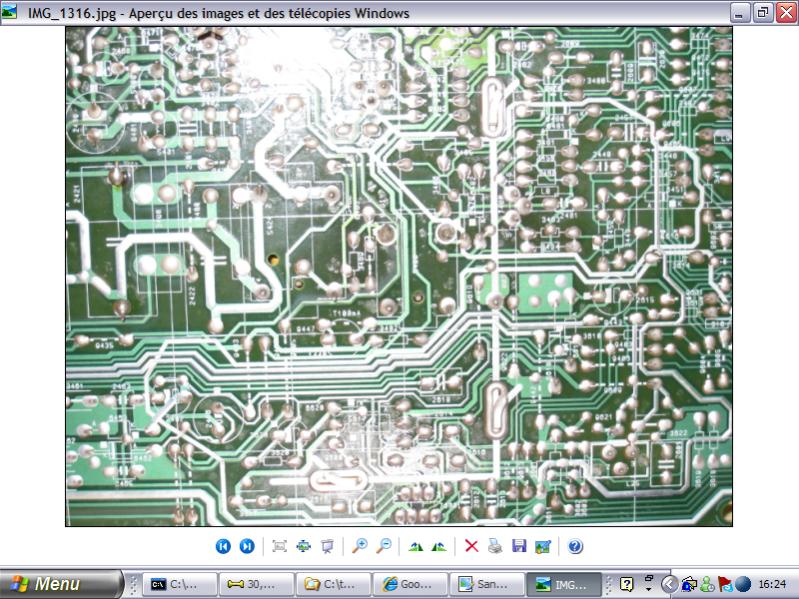Close the image viewer window
This screenshot has height=599, width=799.
point(786,13)
